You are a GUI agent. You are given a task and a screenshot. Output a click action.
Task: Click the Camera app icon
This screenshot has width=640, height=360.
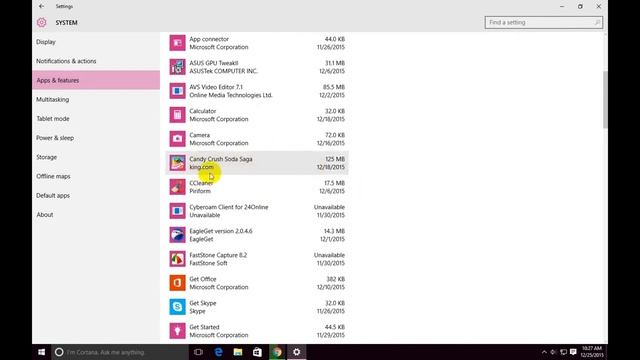coord(178,139)
